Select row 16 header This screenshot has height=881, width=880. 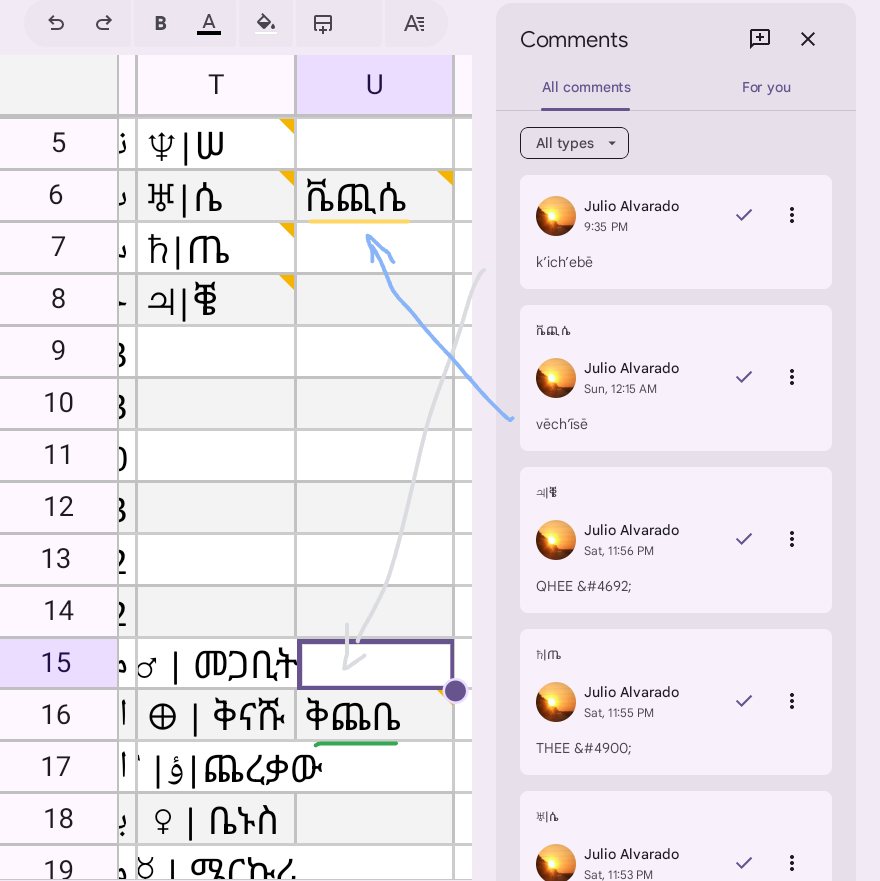click(58, 715)
